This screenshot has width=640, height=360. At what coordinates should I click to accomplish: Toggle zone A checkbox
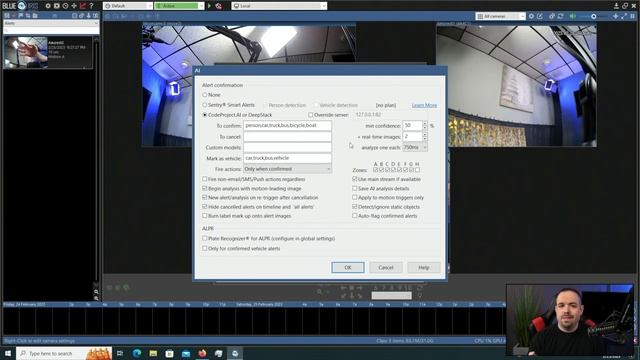coord(376,170)
